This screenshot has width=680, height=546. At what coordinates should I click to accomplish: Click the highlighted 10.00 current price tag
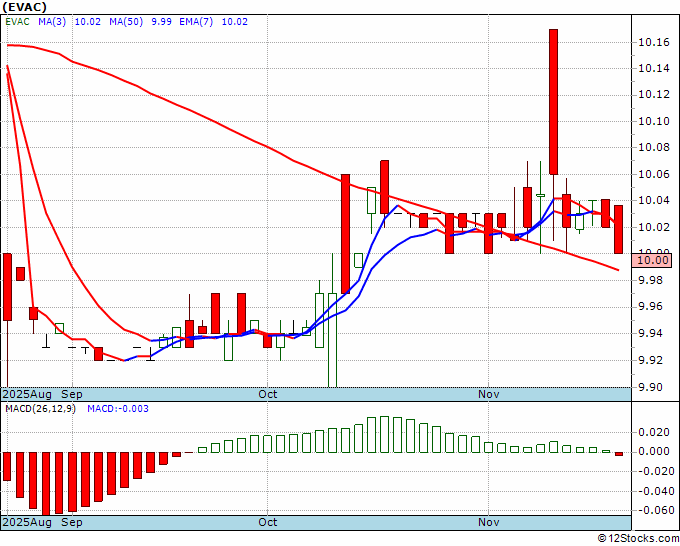point(654,260)
